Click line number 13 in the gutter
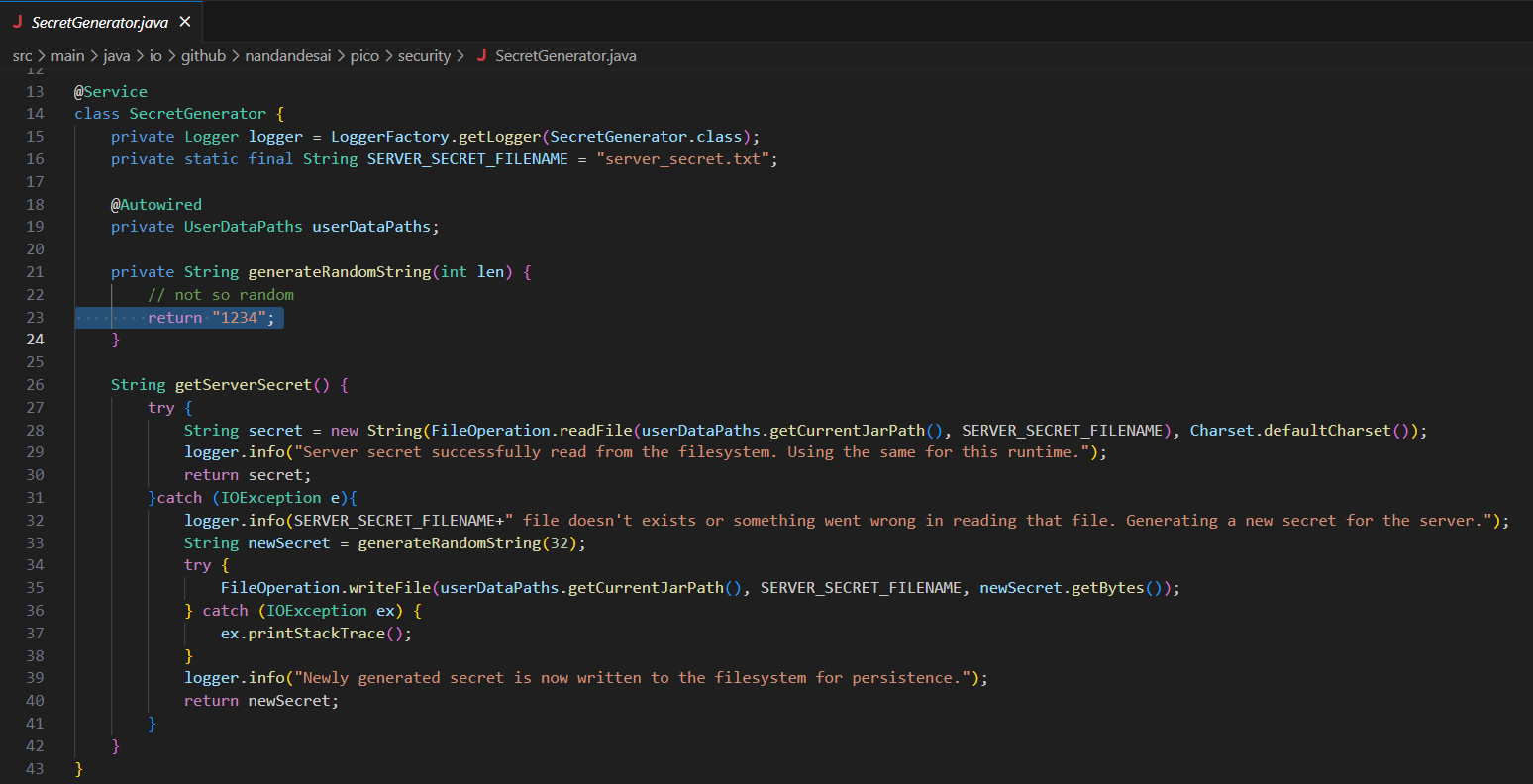Screen dimensions: 1533x784 [x=35, y=91]
